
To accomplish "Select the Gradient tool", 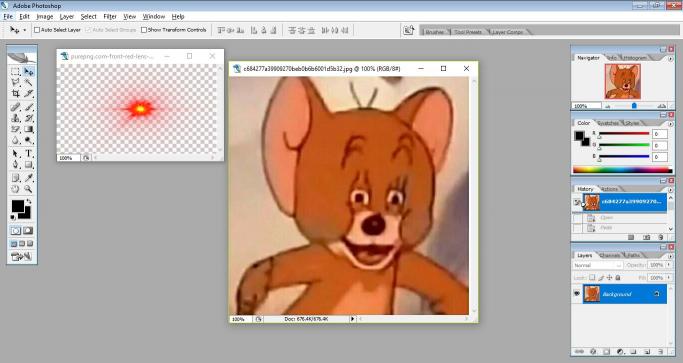I will click(29, 129).
